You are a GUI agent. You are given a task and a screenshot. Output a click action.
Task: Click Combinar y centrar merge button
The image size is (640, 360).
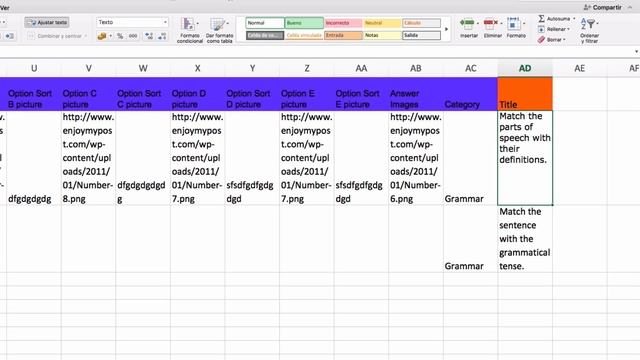57,36
